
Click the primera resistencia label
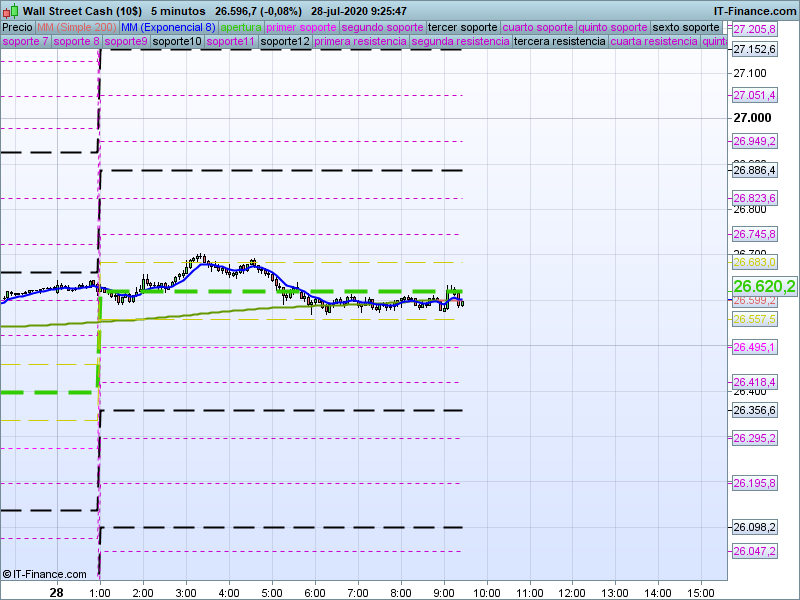click(x=360, y=42)
